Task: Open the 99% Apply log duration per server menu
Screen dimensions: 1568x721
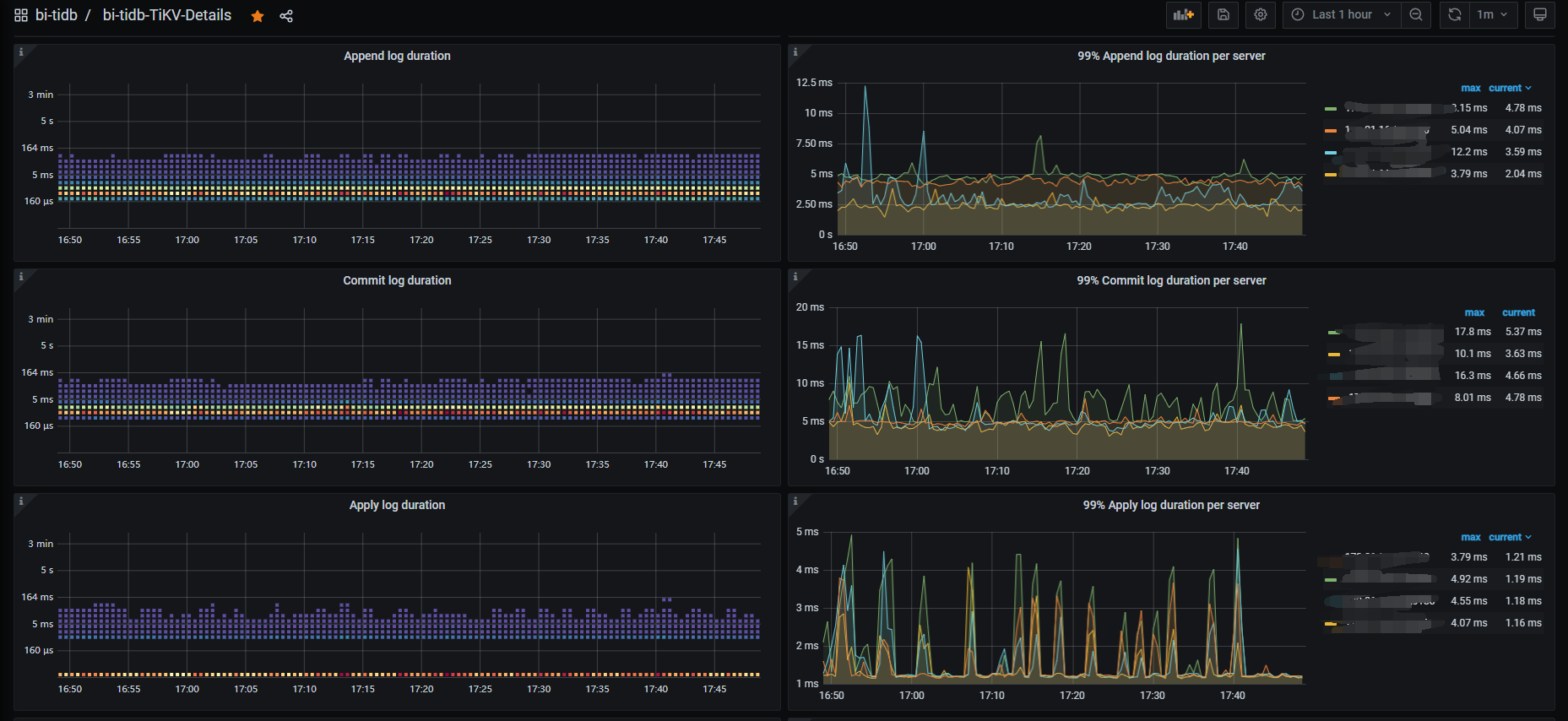Action: click(1171, 505)
